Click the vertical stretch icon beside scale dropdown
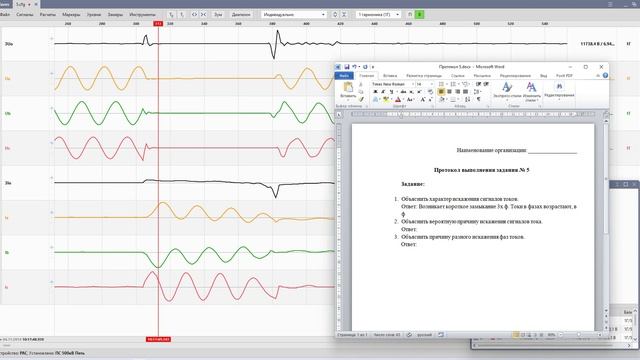 pyautogui.click(x=335, y=15)
